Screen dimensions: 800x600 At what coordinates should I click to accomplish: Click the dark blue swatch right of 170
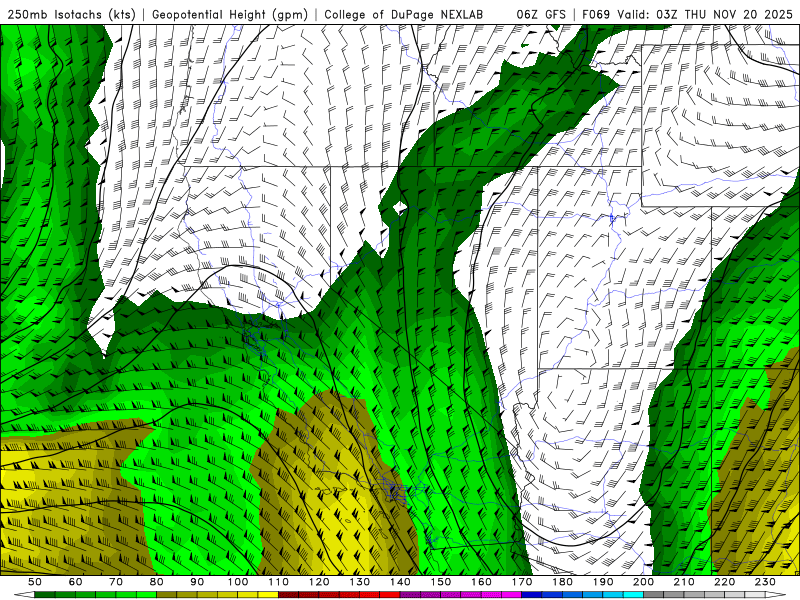pyautogui.click(x=532, y=595)
